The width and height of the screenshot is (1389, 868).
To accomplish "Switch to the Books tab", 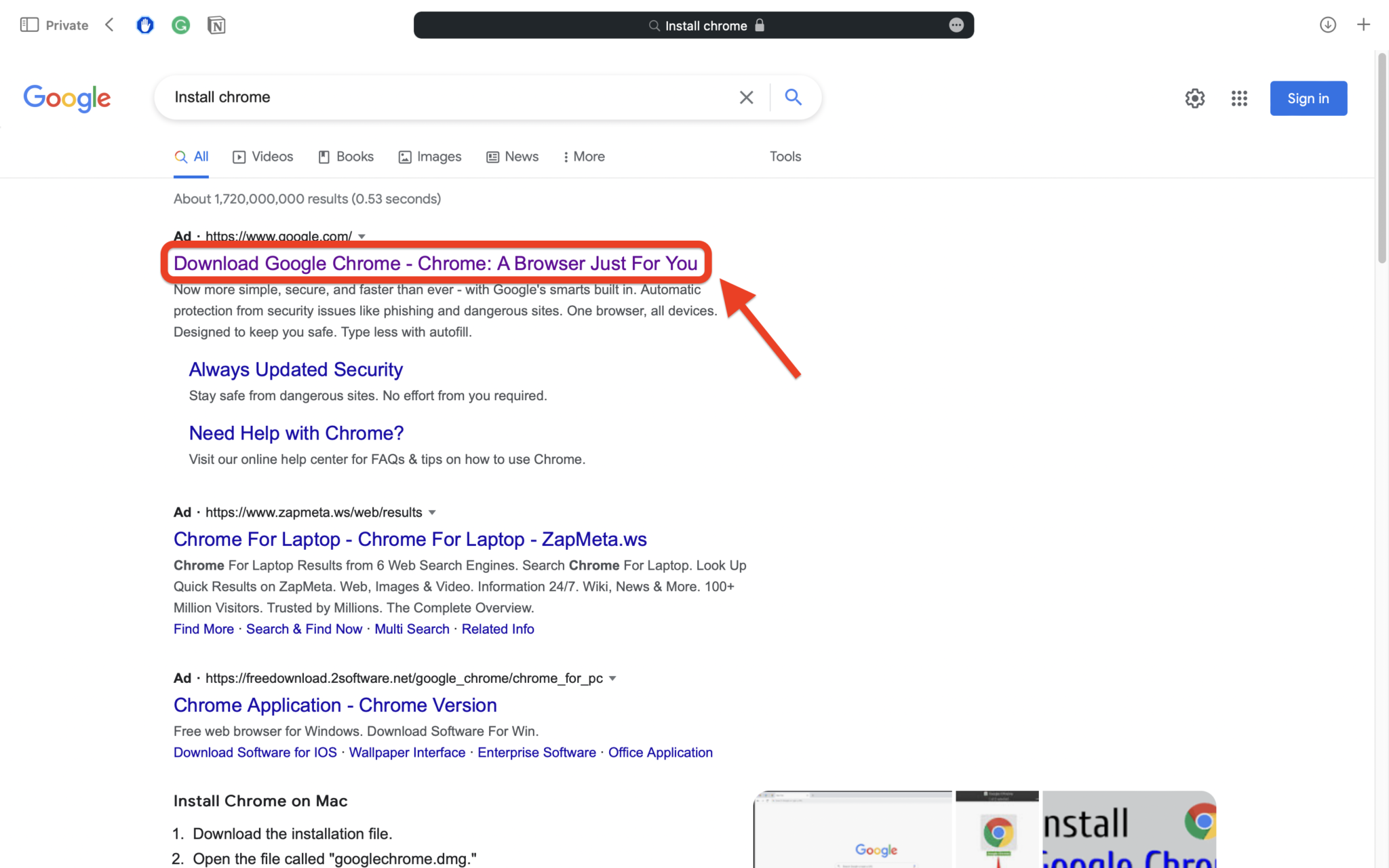I will coord(346,157).
